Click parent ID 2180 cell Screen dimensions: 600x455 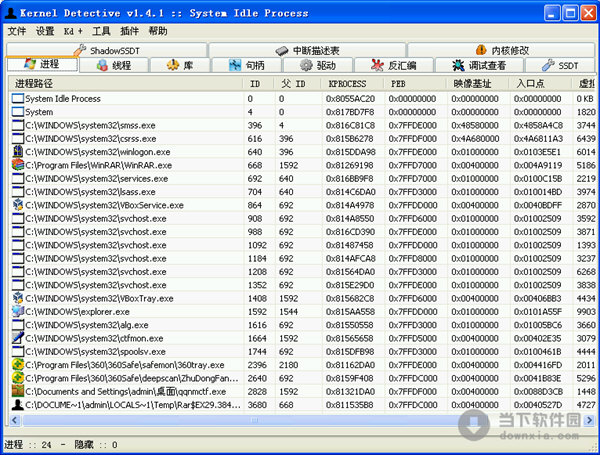288,365
